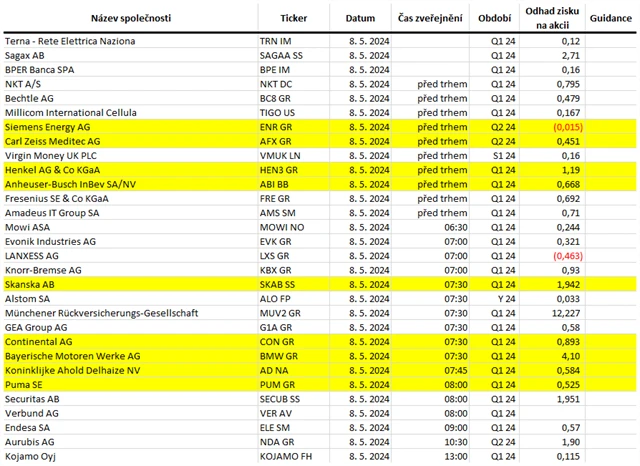The image size is (640, 466).
Task: Select the PUM GR ticker cell
Action: click(293, 382)
